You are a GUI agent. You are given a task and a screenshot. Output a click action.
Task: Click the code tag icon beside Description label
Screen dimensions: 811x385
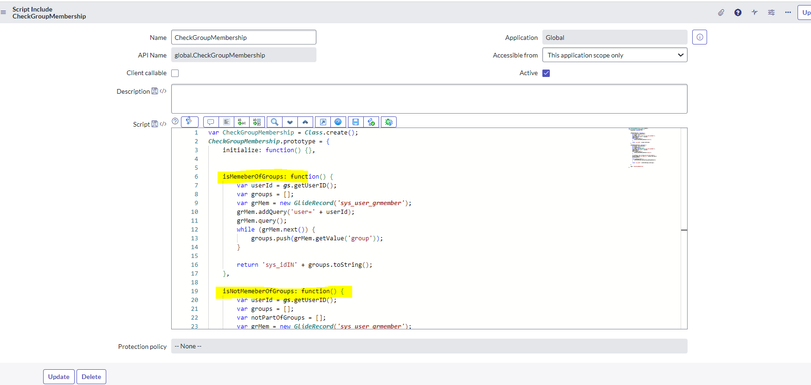click(163, 91)
